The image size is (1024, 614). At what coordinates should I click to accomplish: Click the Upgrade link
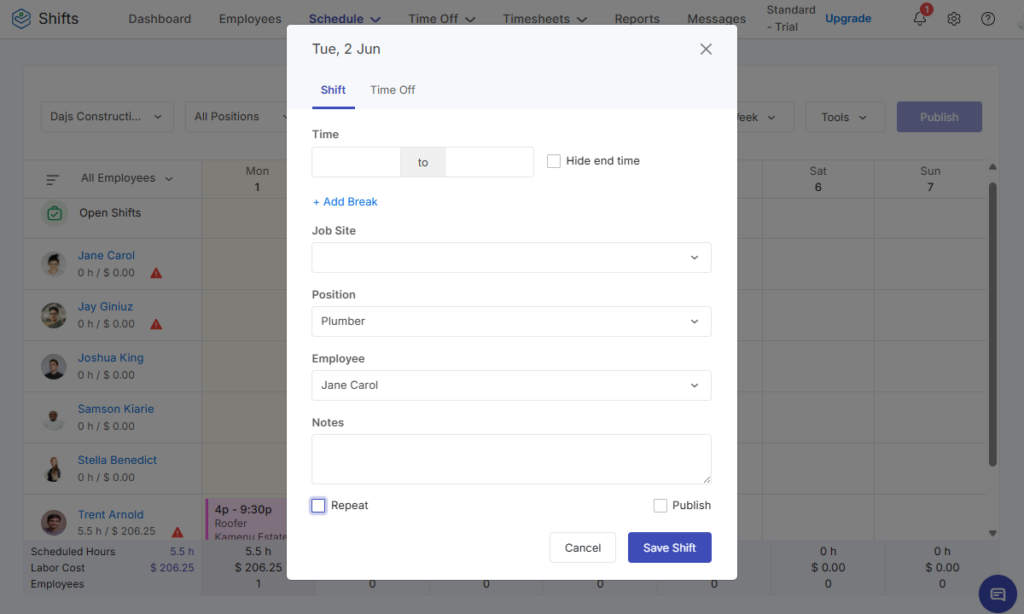pos(848,18)
